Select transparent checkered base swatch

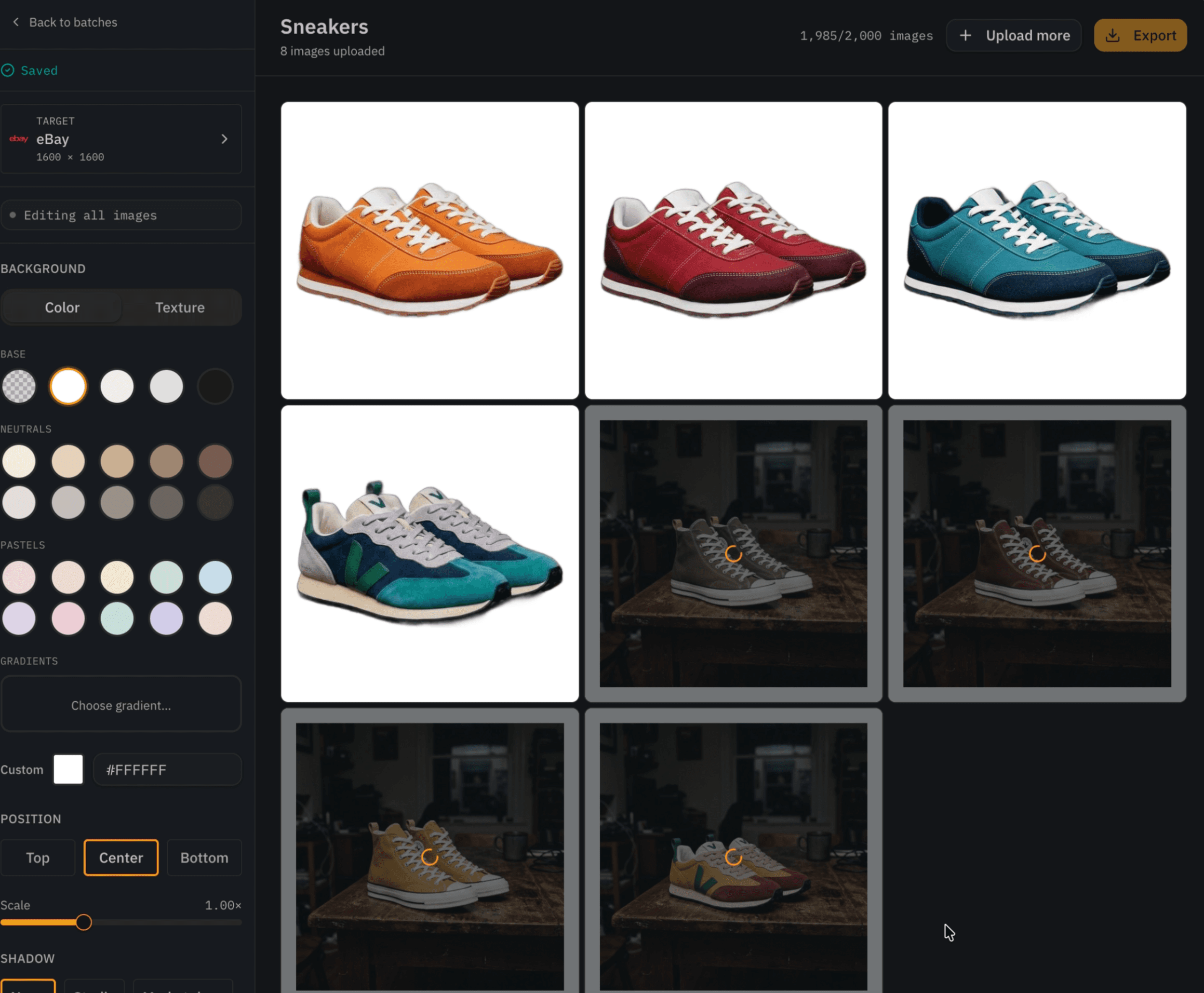point(19,386)
